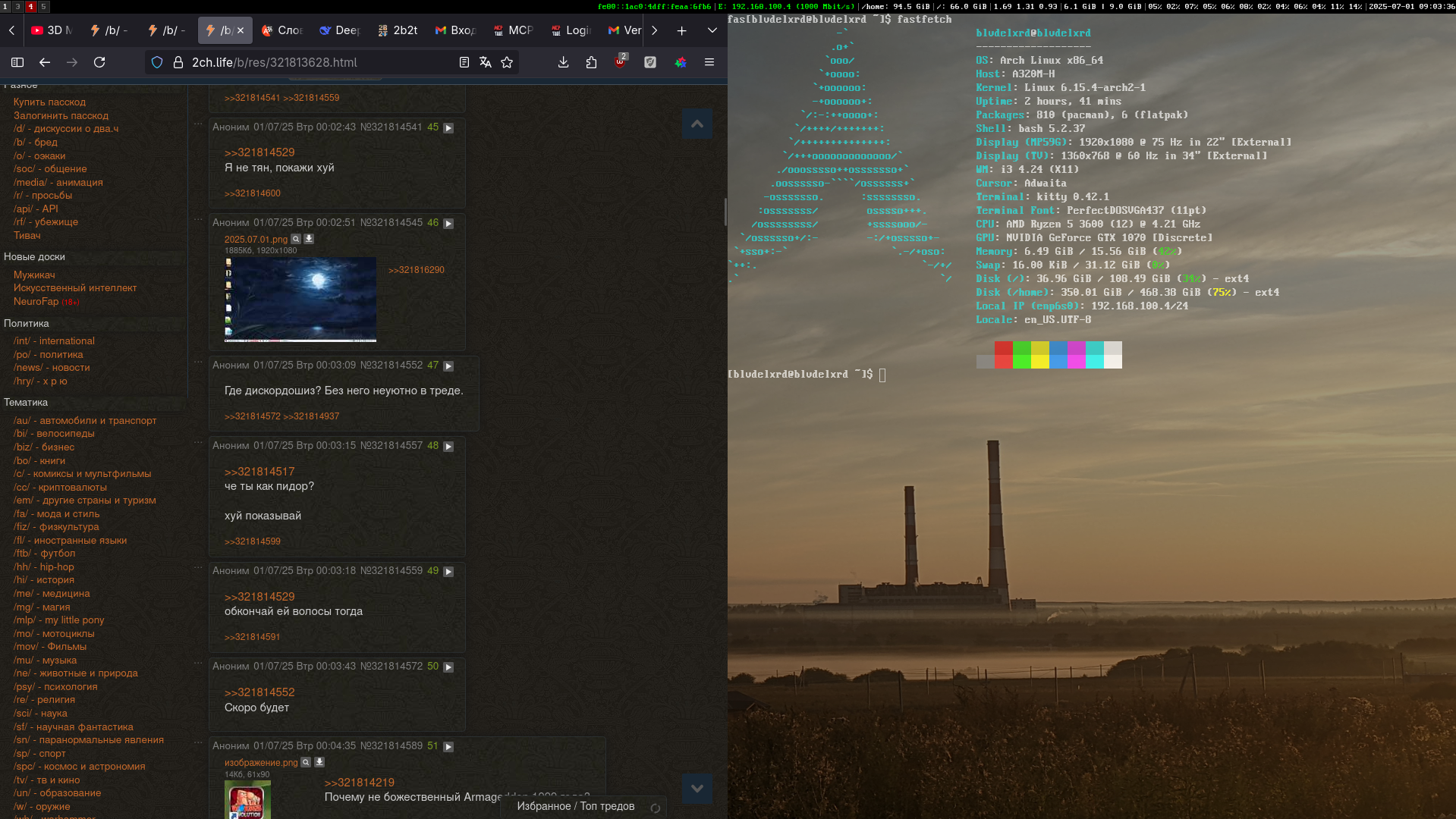The image size is (1456, 819).
Task: Click the reload page button
Action: [99, 63]
